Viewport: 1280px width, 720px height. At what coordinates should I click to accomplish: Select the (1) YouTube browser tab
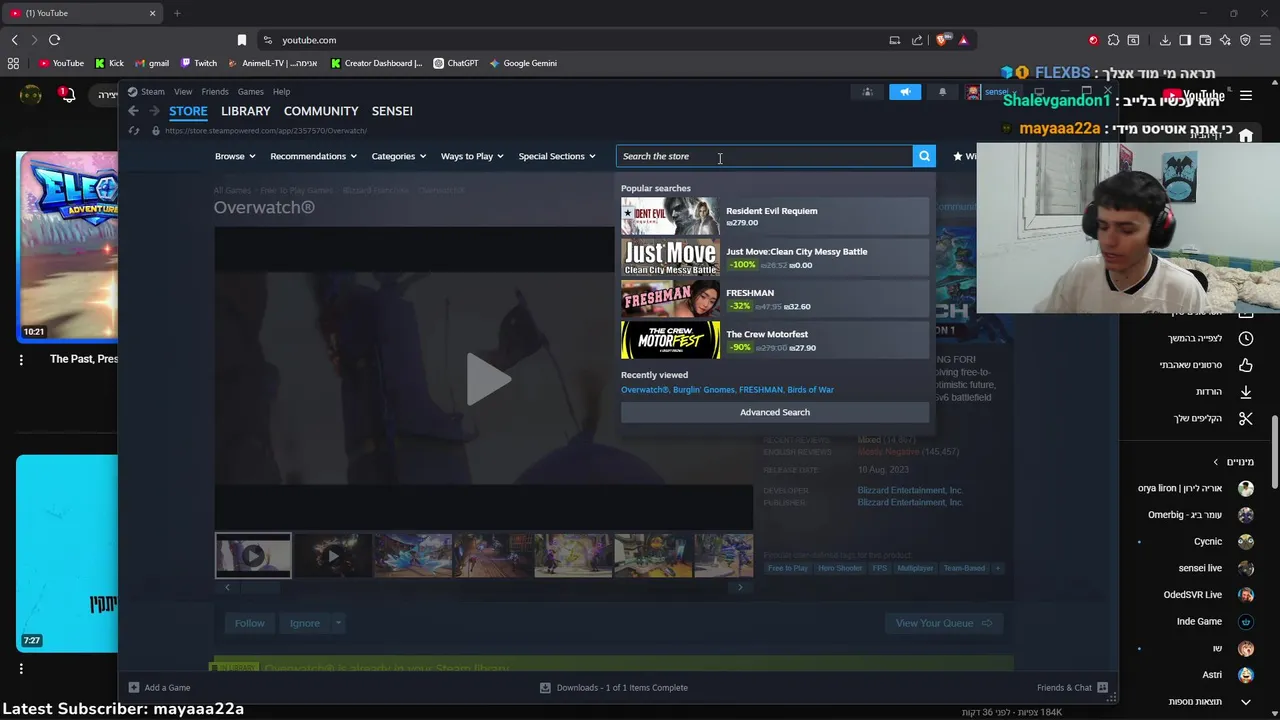pos(82,13)
